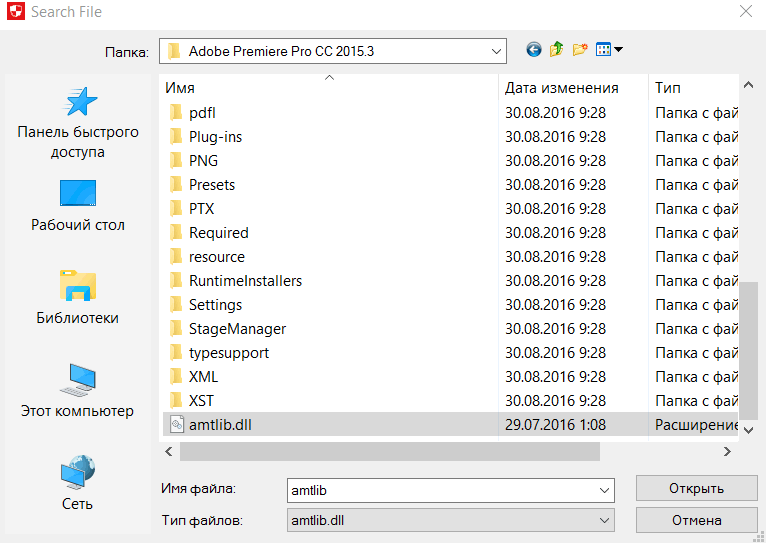Create a new folder icon
Image resolution: width=766 pixels, height=543 pixels.
(x=580, y=49)
